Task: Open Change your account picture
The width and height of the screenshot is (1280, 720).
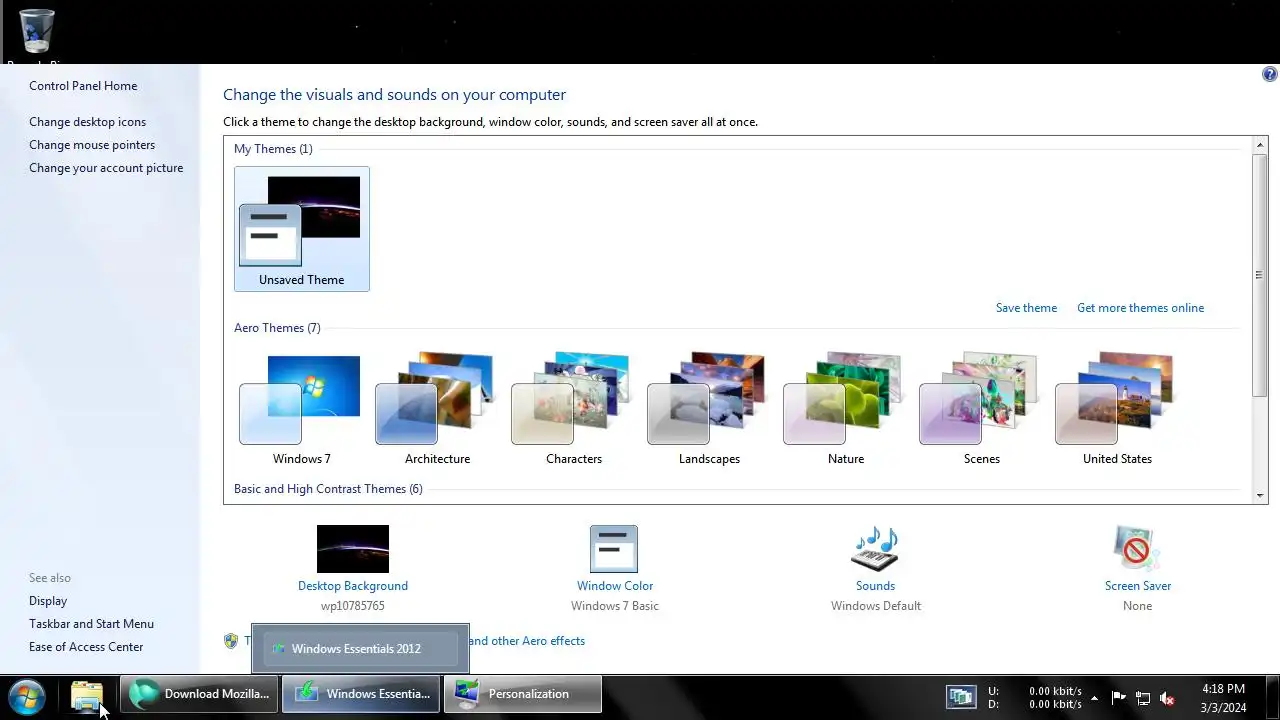Action: 106,168
